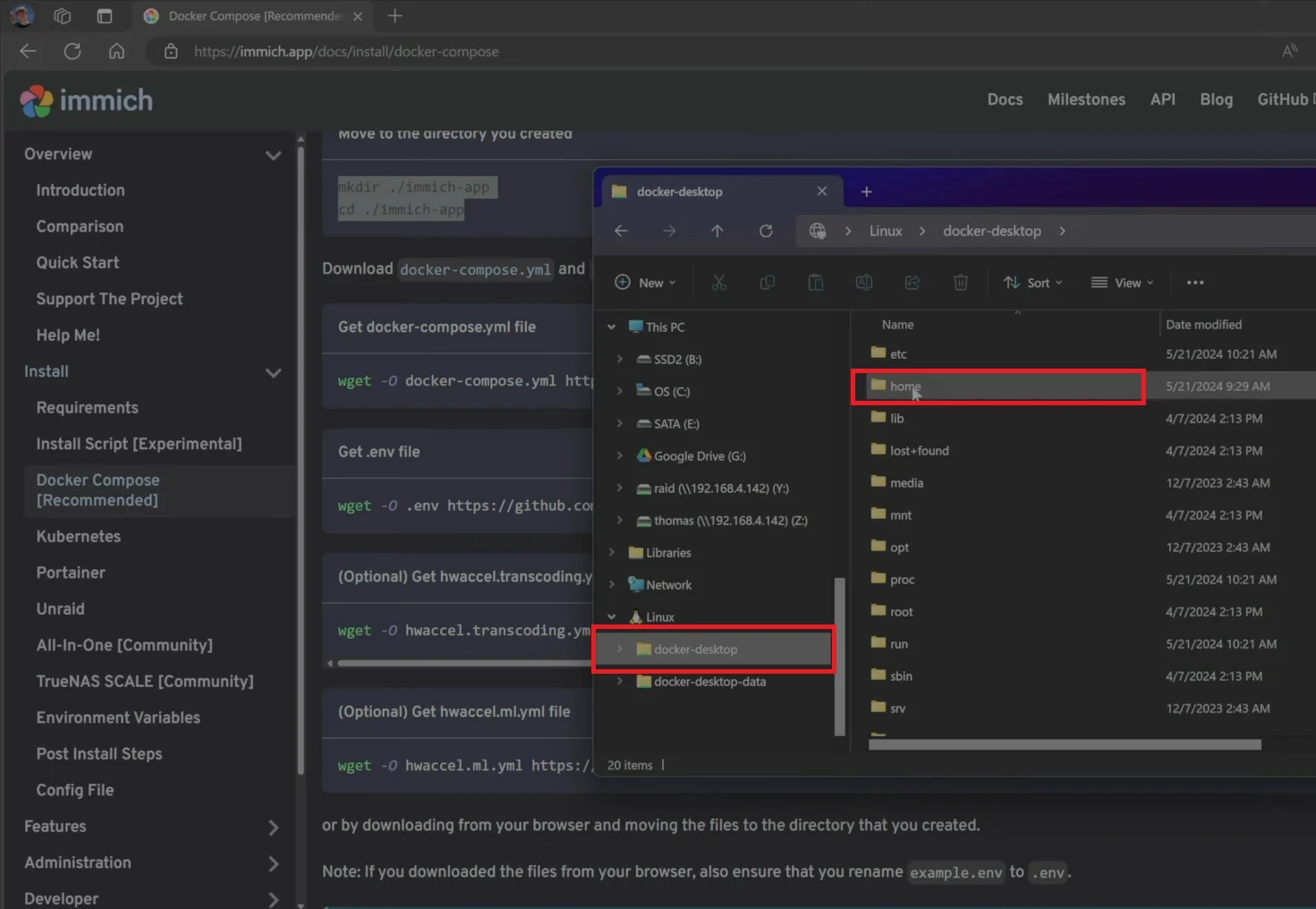Click docs sidebar vertical scrollbar
The height and width of the screenshot is (909, 1316).
[x=301, y=461]
